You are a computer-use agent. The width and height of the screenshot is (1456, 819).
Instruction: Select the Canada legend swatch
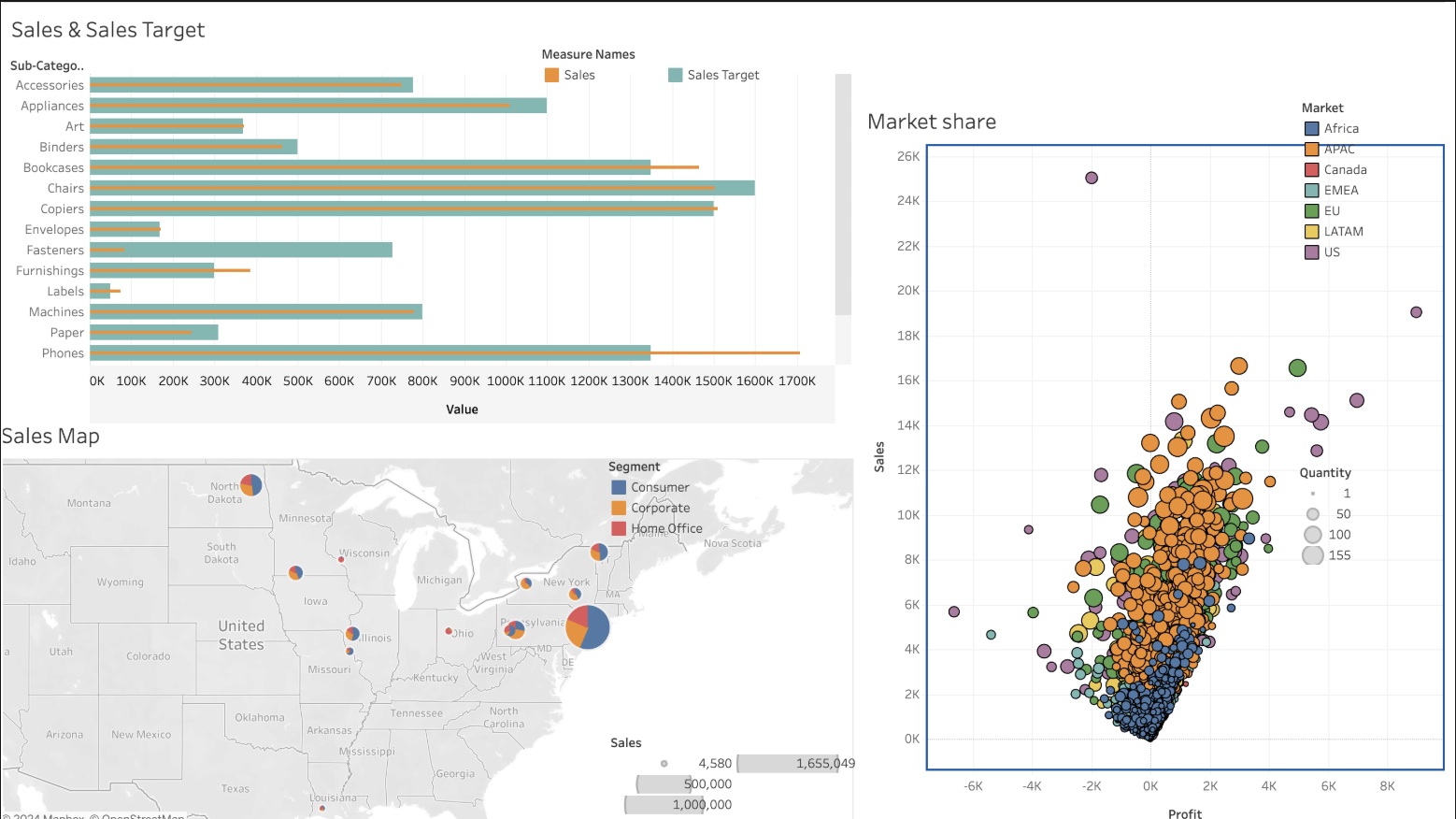point(1312,169)
